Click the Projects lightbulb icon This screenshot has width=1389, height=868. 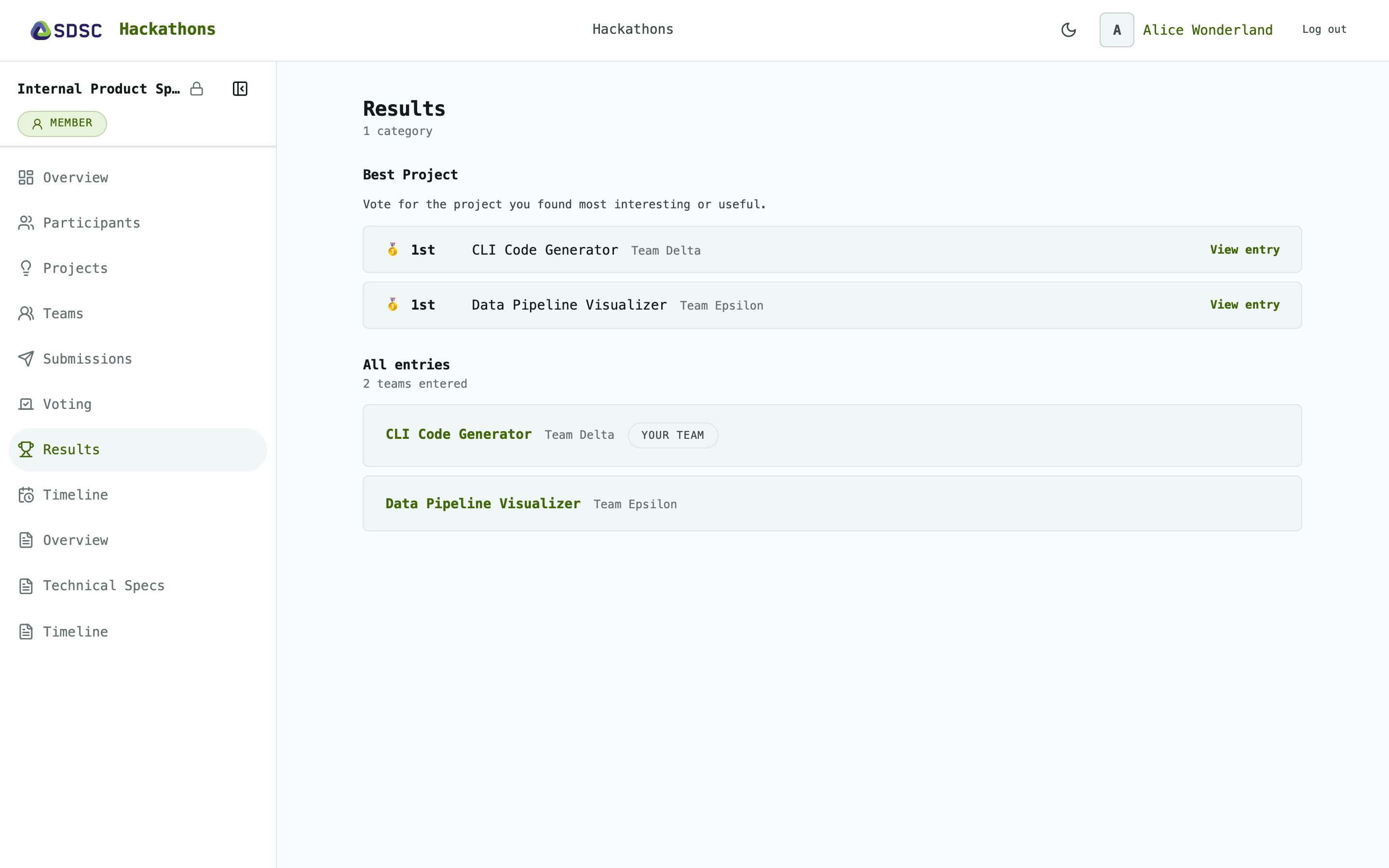tap(26, 268)
